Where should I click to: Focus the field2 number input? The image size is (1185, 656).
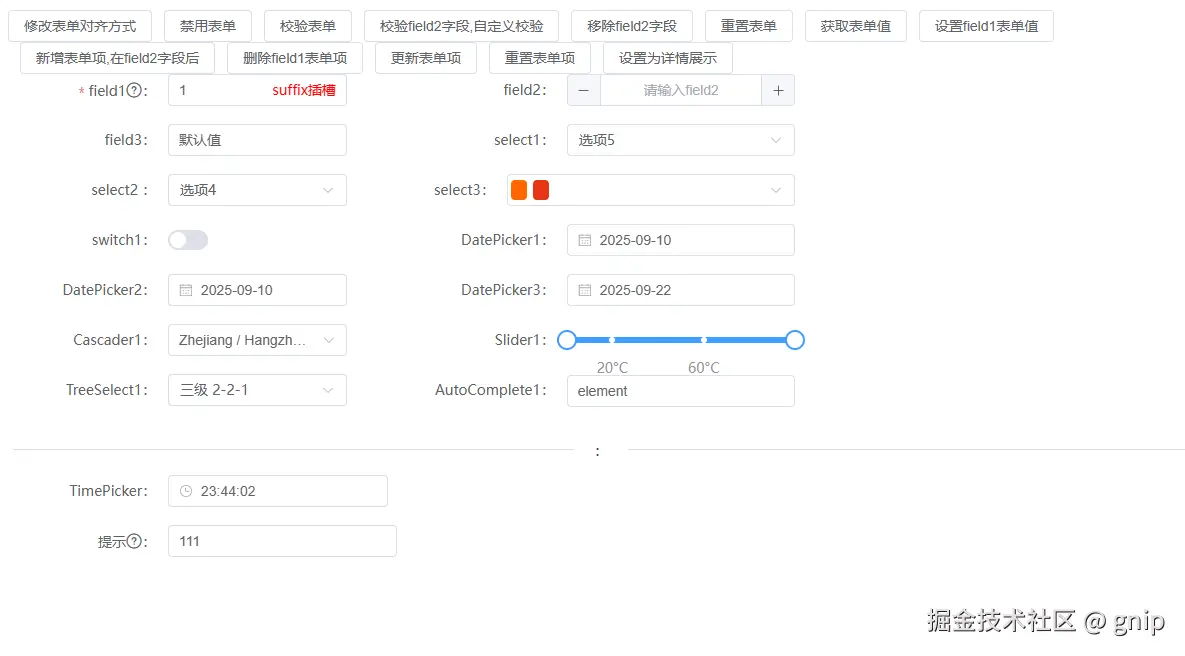point(680,91)
